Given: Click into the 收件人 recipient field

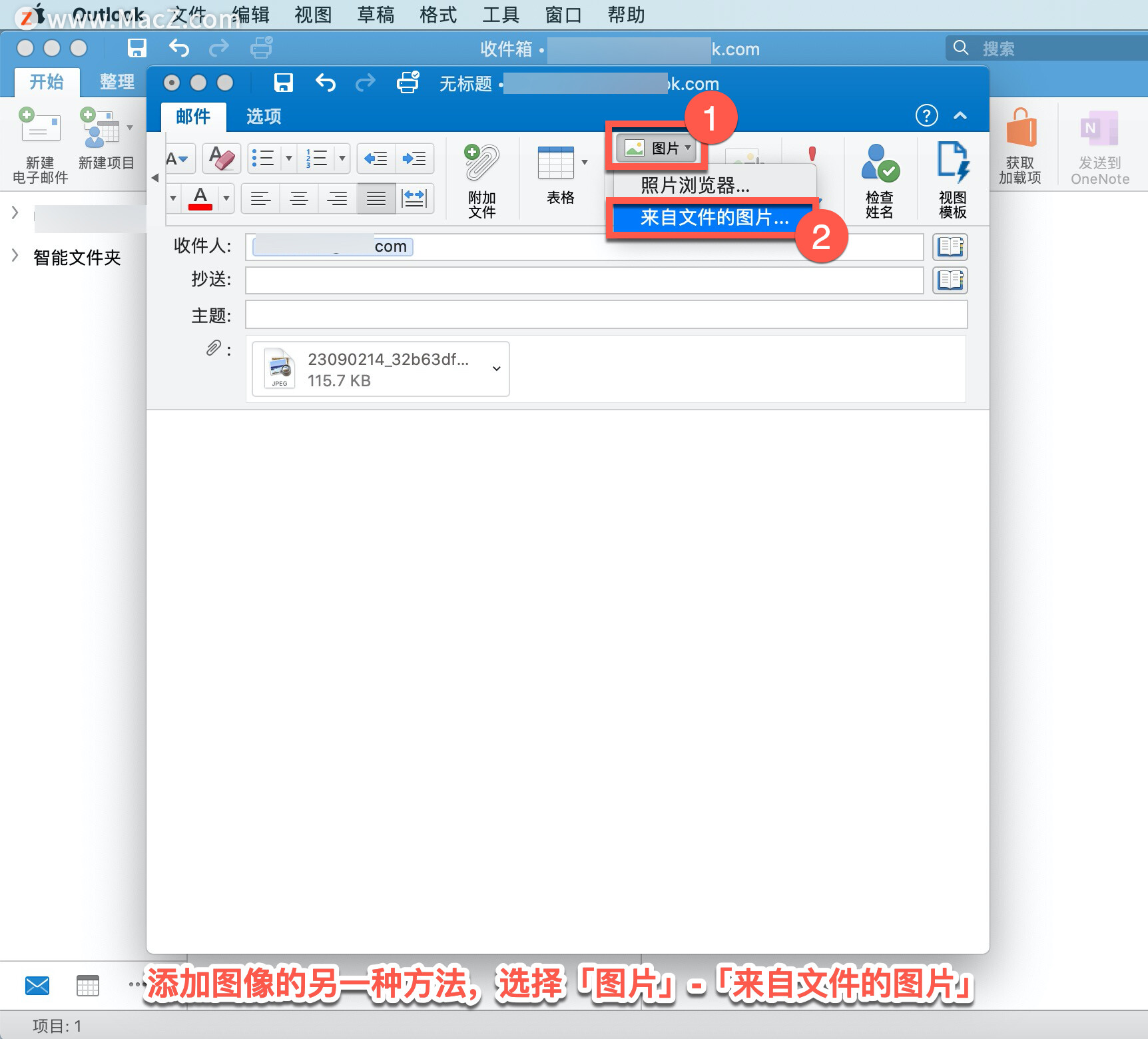Looking at the screenshot, I should point(584,247).
